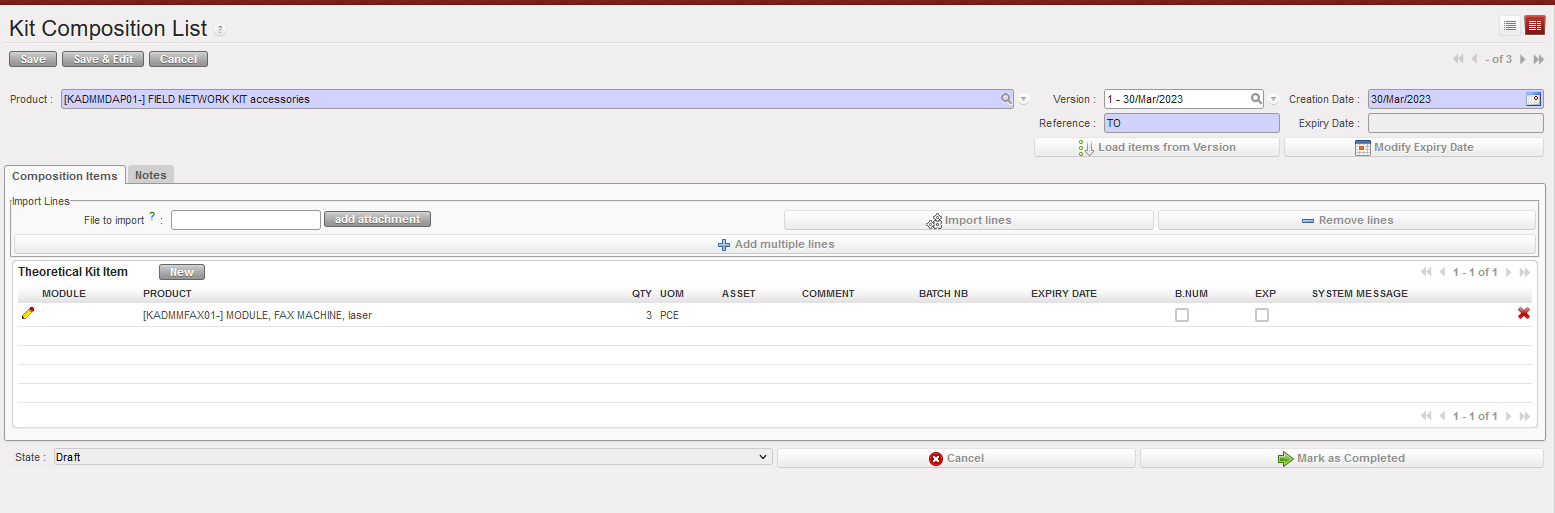Open the State dropdown showing Draft
This screenshot has width=1555, height=513.
[412, 457]
